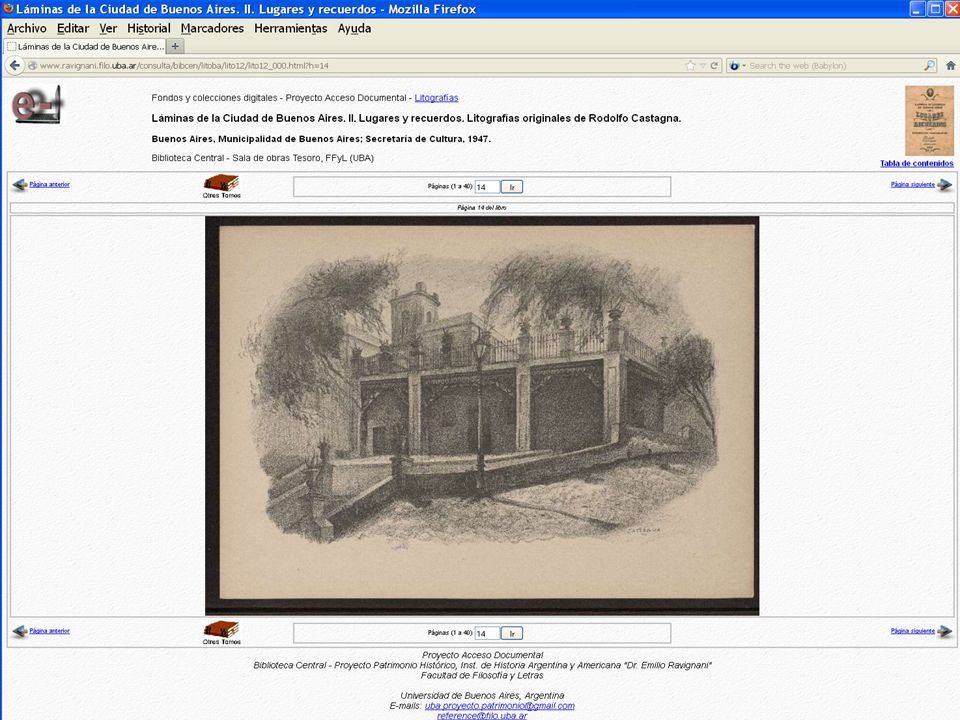Click the top previous-page left arrow icon
960x720 pixels.
point(20,184)
